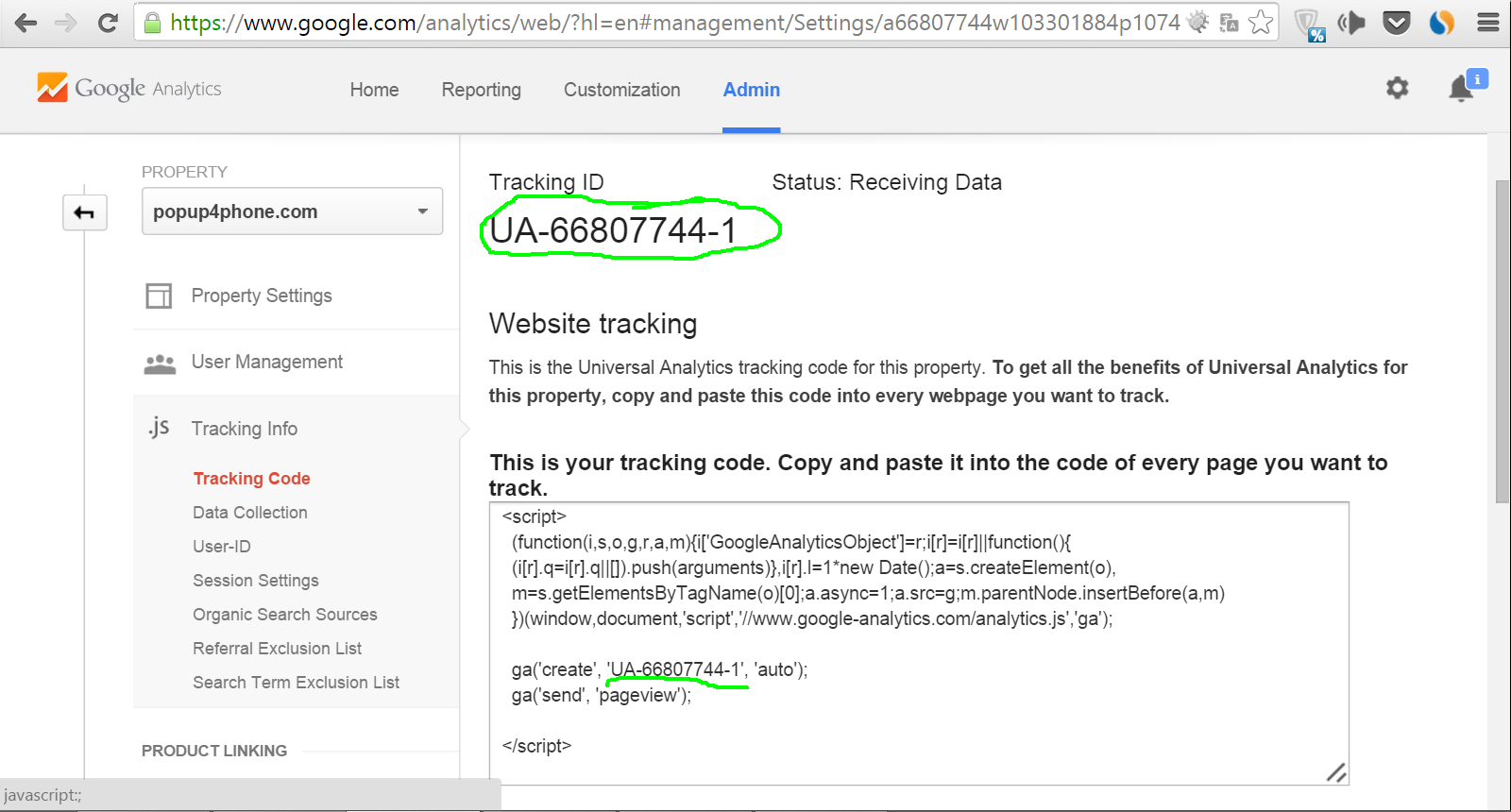Click the PROPERTY column label
The image size is (1511, 812).
click(x=184, y=172)
